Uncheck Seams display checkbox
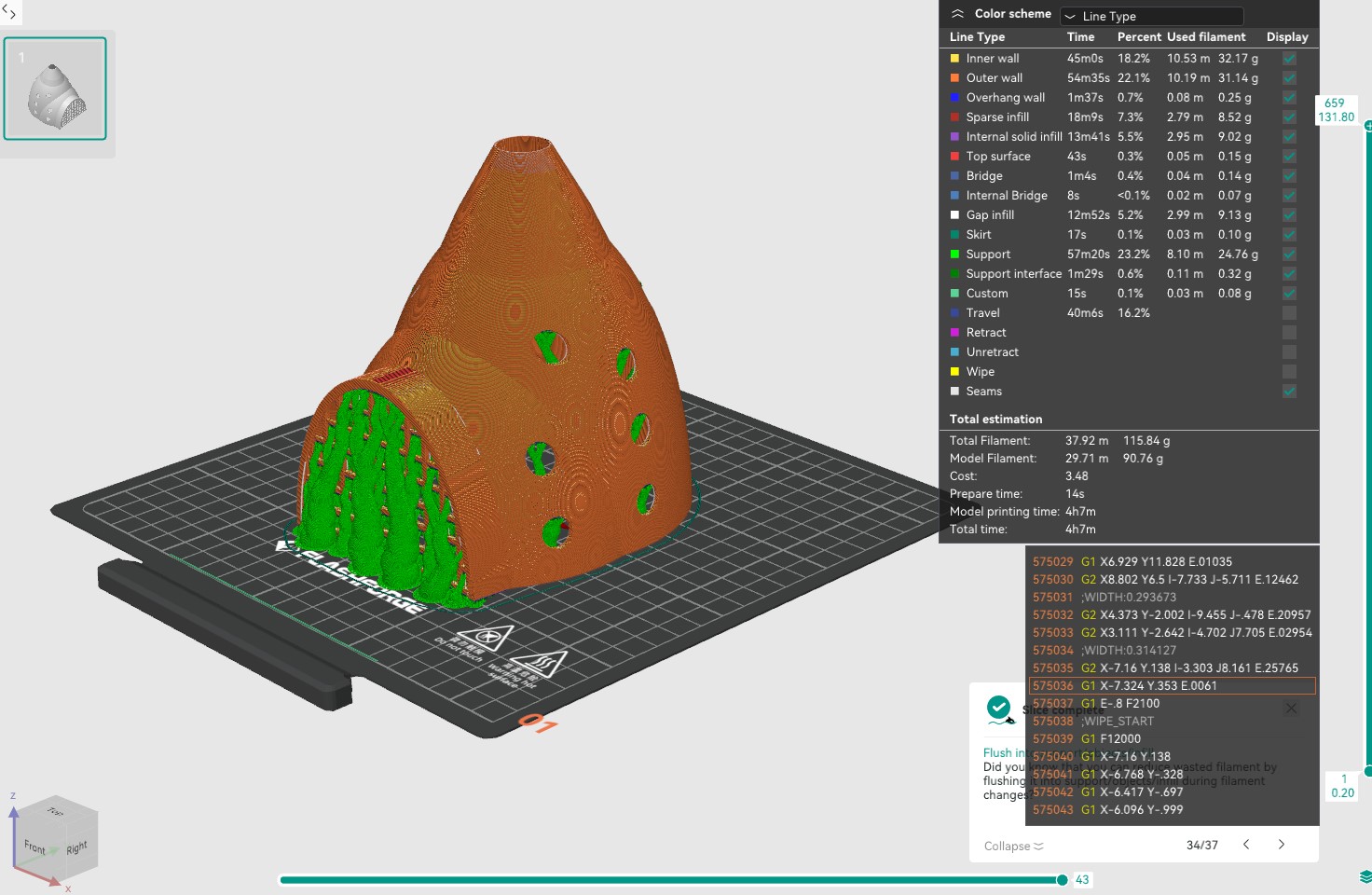1372x895 pixels. tap(1289, 391)
